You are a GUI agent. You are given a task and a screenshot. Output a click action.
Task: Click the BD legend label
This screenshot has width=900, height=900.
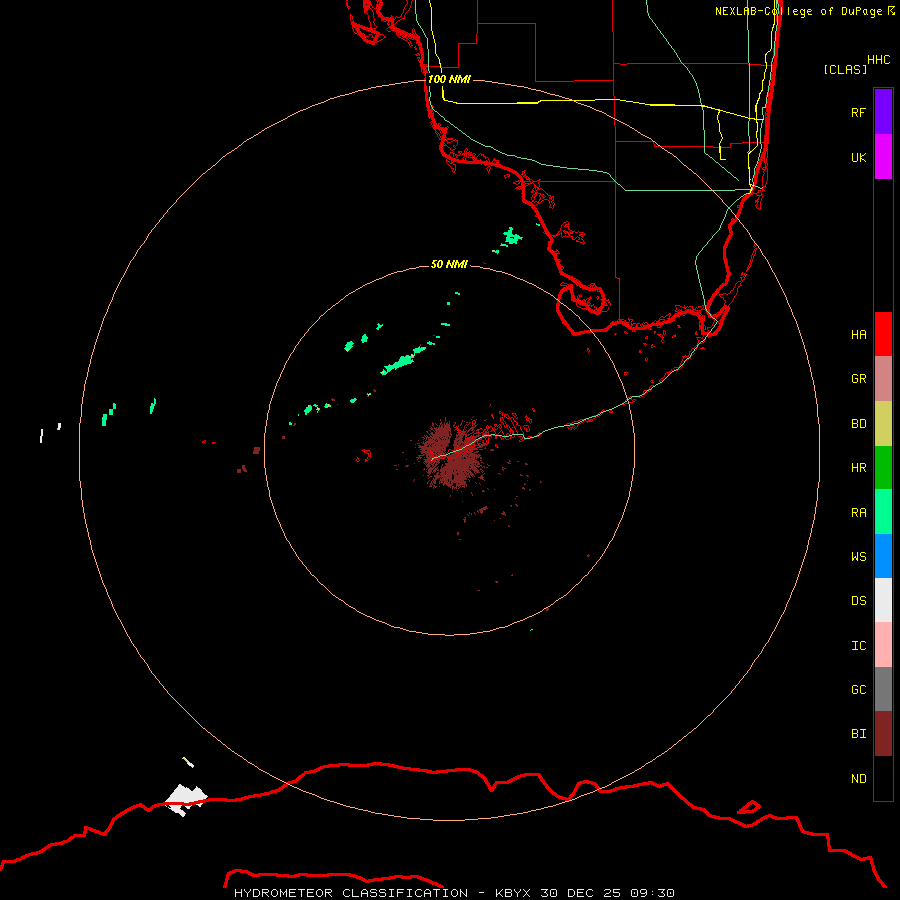click(858, 424)
